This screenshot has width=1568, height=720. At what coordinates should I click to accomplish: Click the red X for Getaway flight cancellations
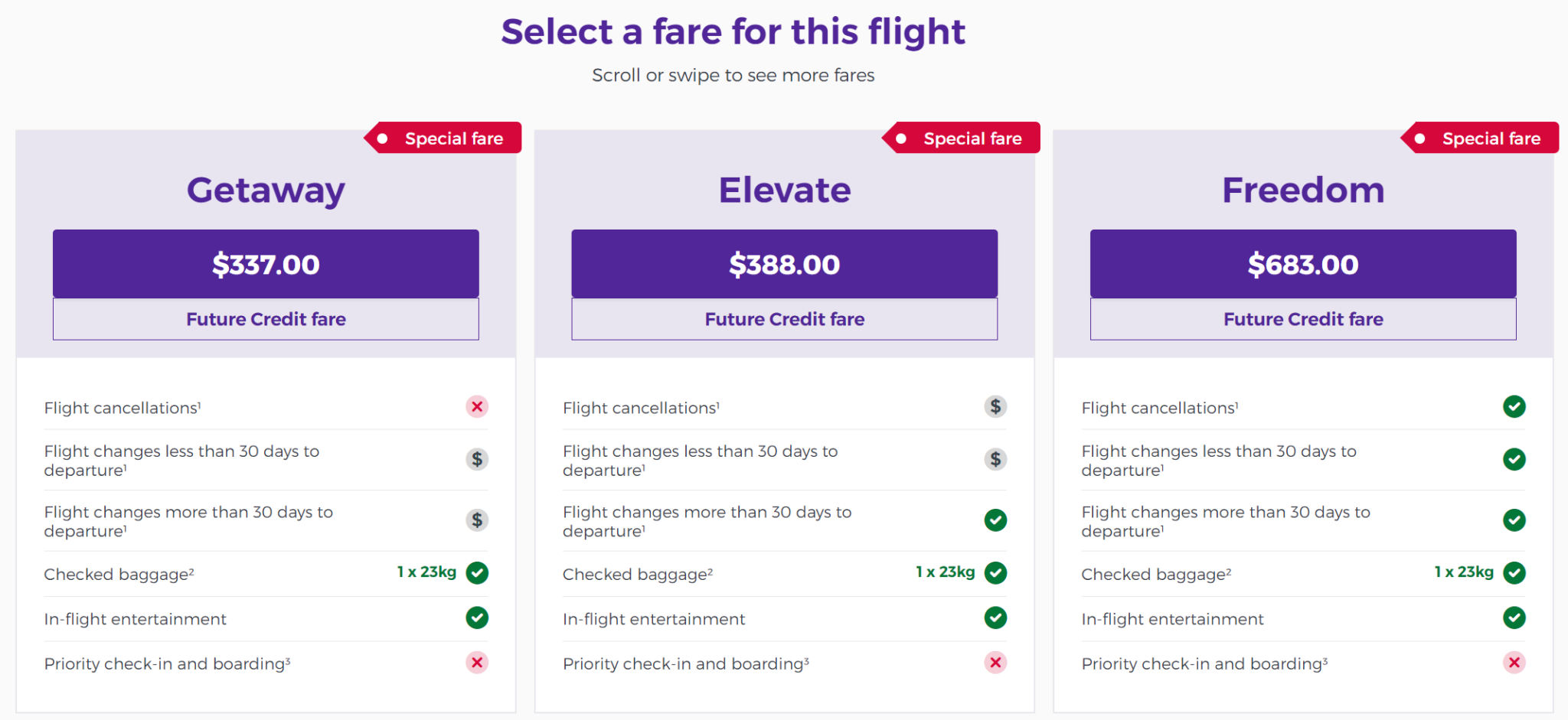[476, 407]
